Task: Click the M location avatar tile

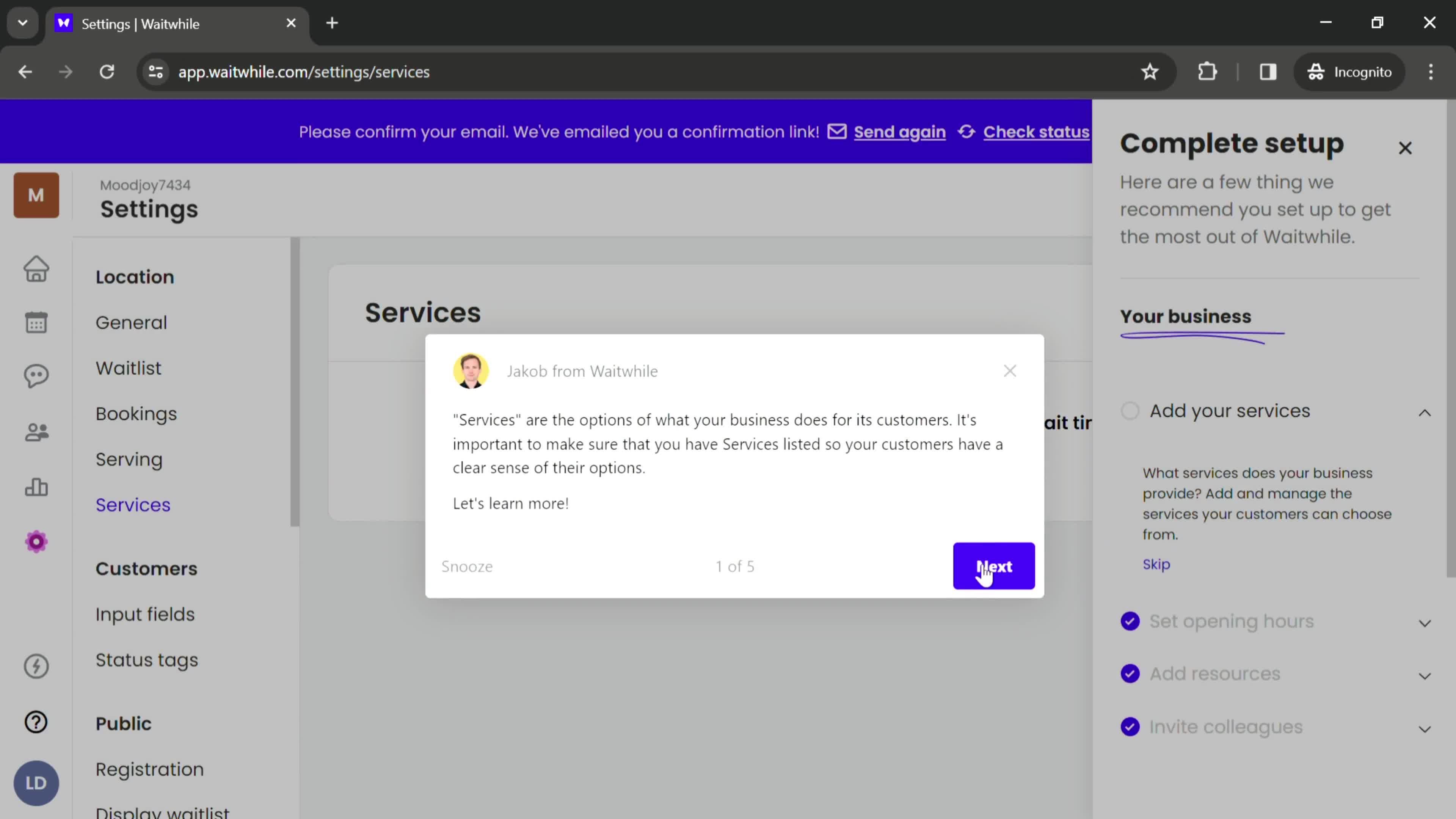Action: click(36, 195)
